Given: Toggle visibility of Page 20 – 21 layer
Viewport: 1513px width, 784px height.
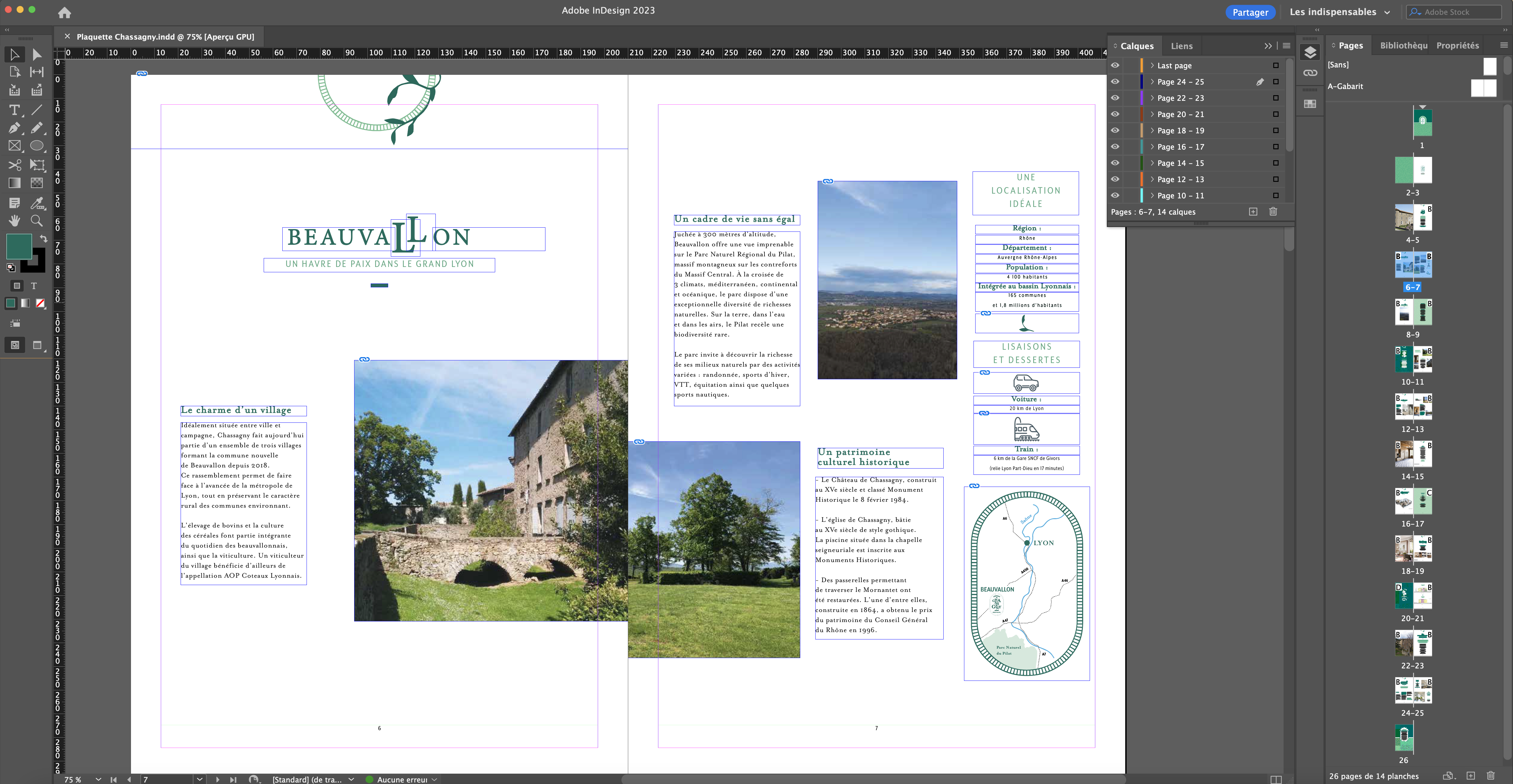Looking at the screenshot, I should (1115, 114).
